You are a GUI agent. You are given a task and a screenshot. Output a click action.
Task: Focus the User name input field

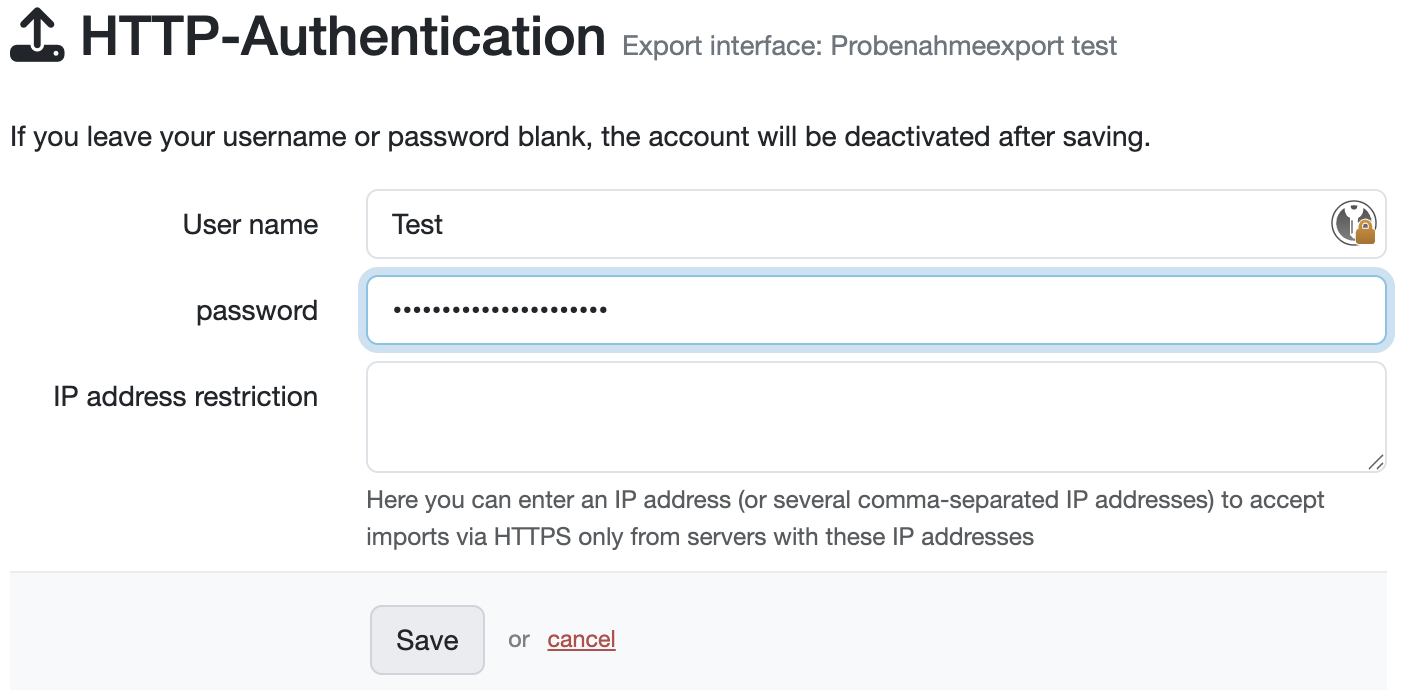click(x=850, y=224)
